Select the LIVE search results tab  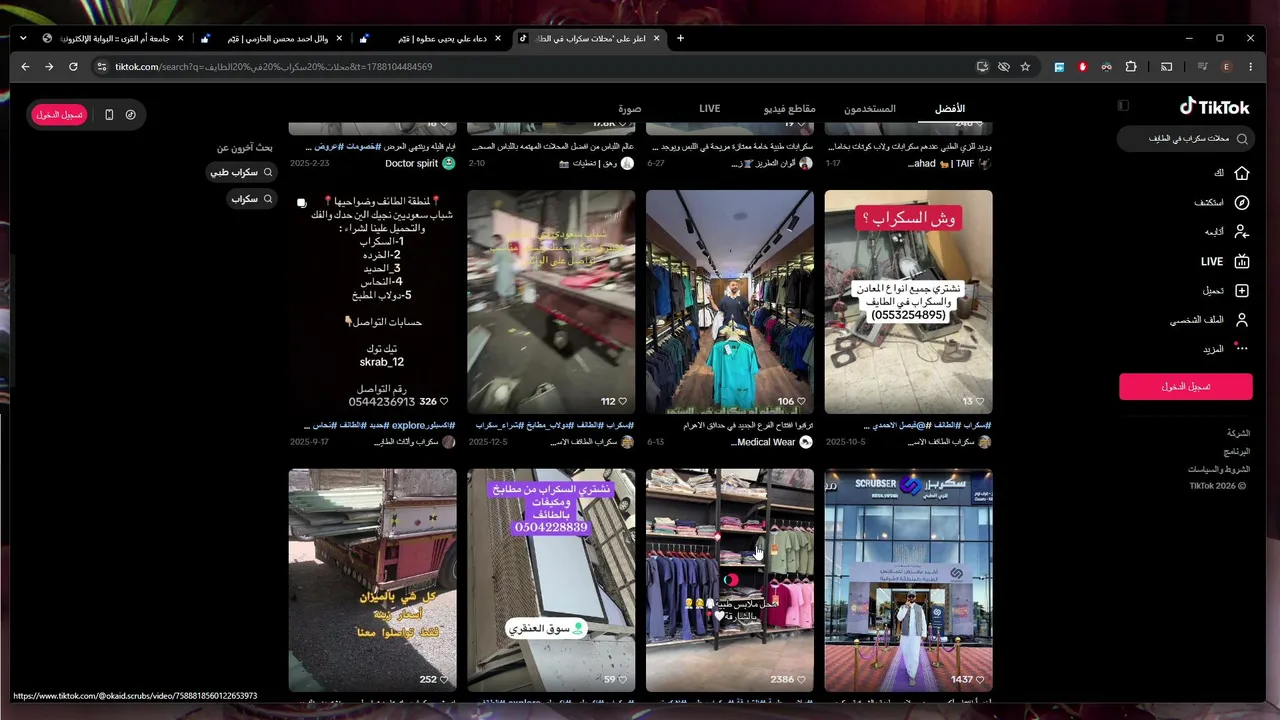point(709,108)
